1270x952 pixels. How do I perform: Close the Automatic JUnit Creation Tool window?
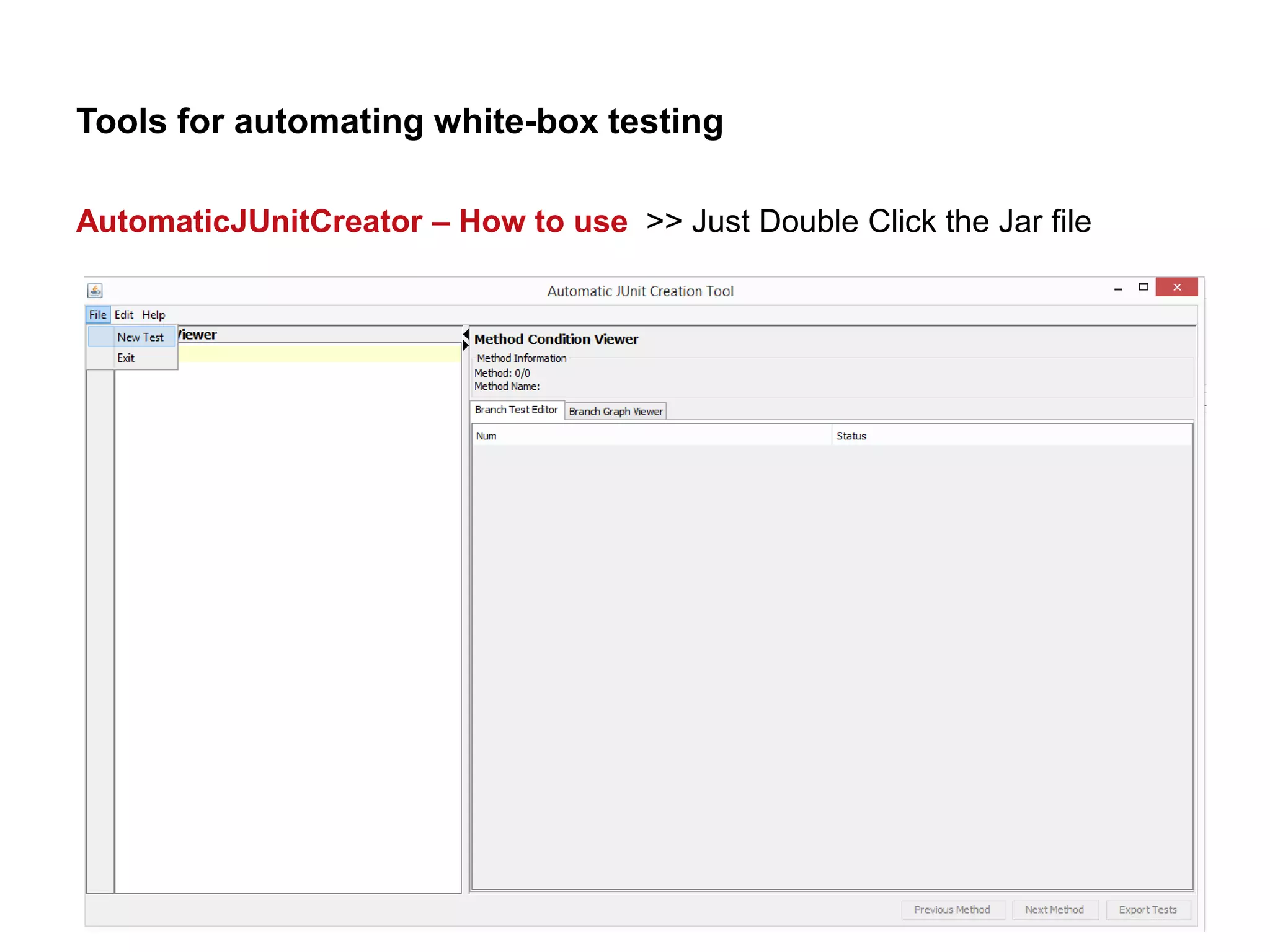click(x=1176, y=287)
